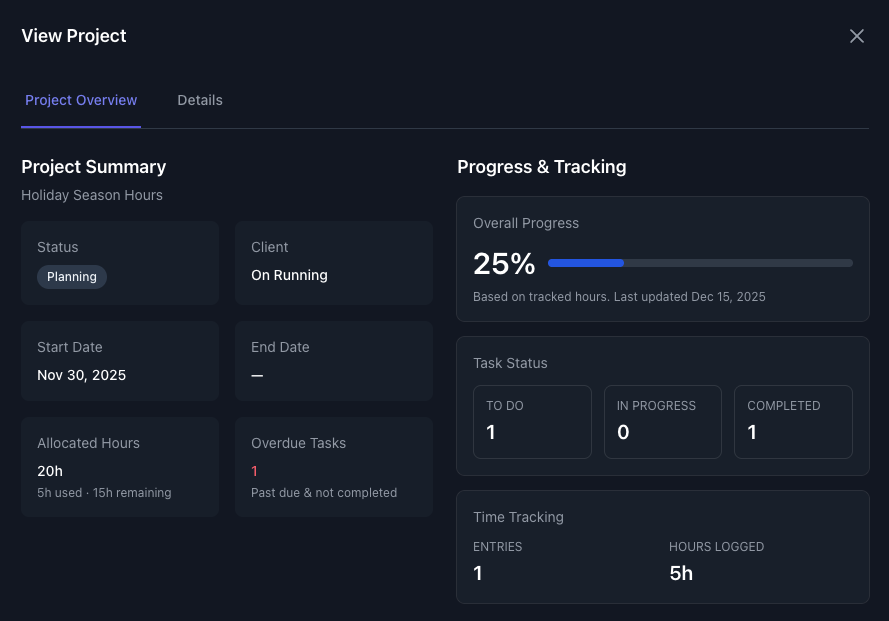Click the 5h used 15h remaining text
The height and width of the screenshot is (621, 889).
tap(104, 493)
